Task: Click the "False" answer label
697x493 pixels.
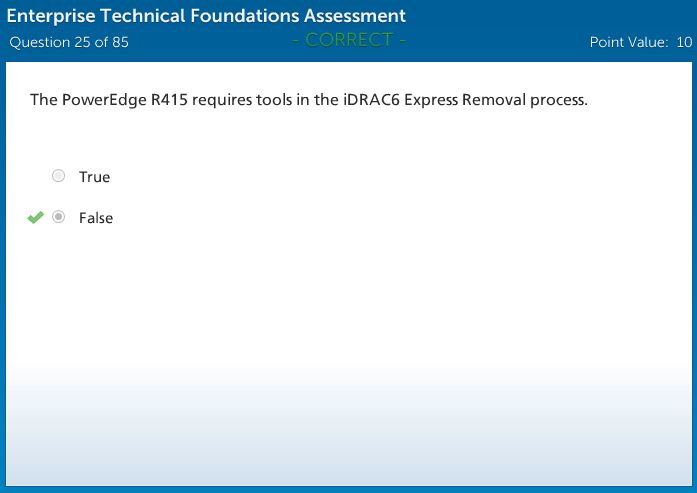Action: 96,218
